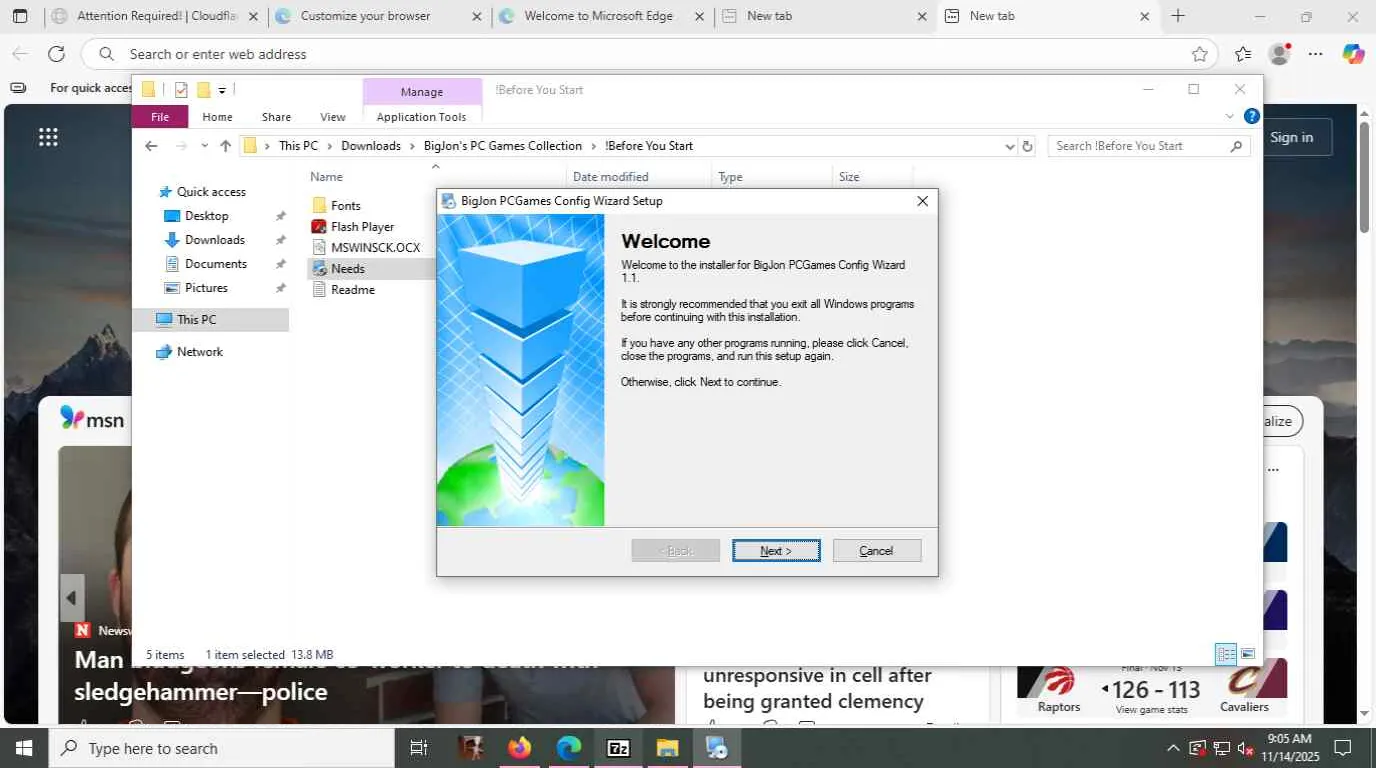Select the Flash Player file
Screen dimensions: 1376x768
362,227
